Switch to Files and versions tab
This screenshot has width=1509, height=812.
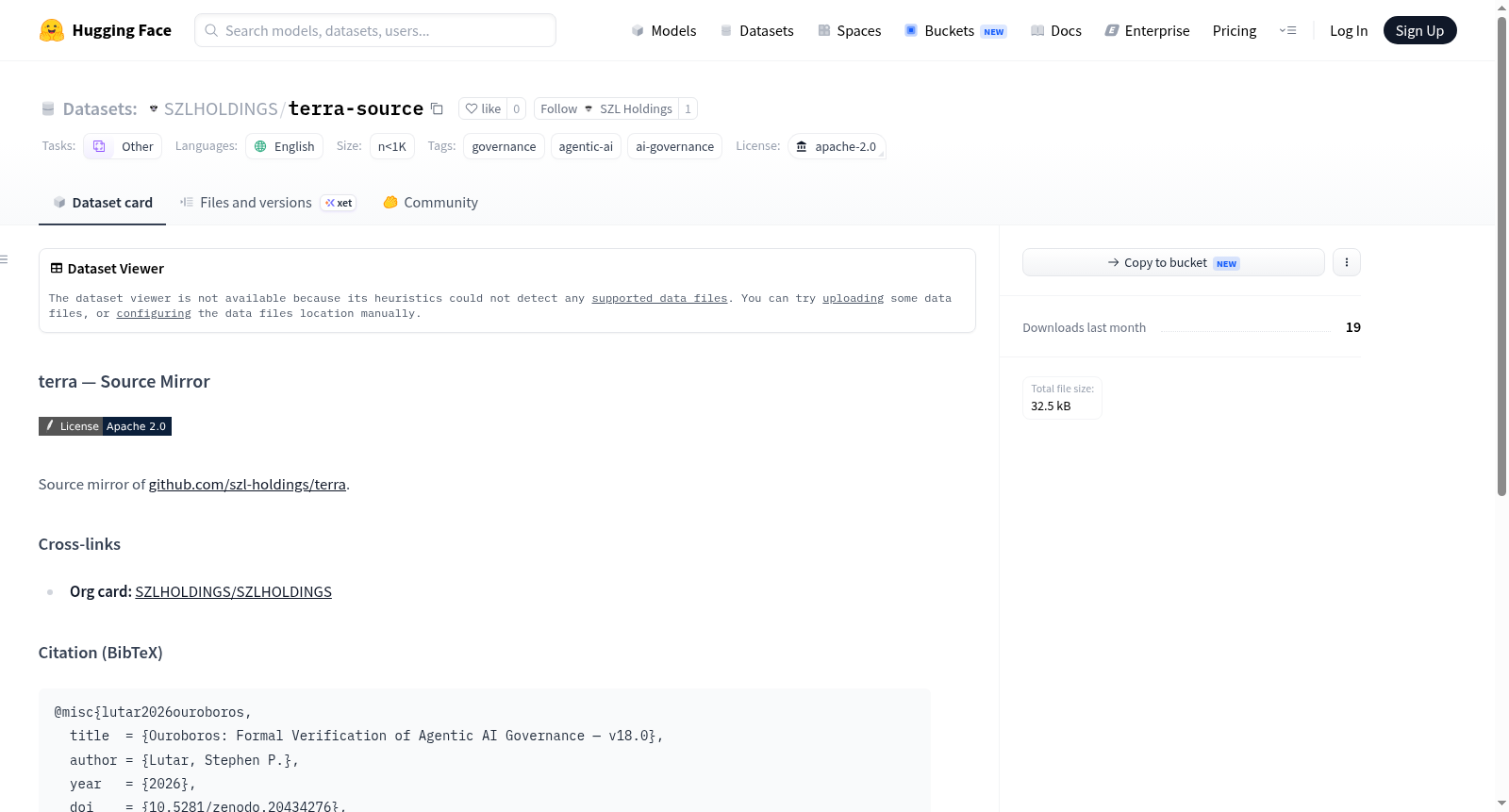point(268,202)
